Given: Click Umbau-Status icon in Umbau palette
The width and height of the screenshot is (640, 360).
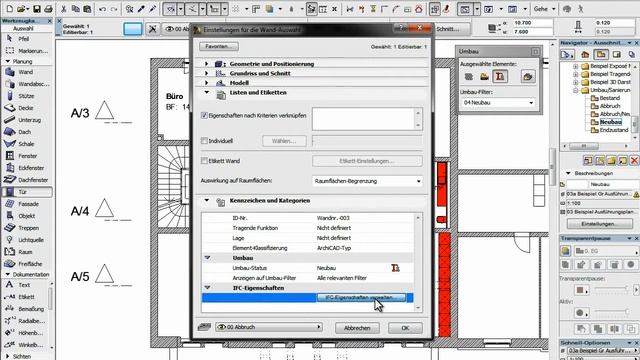Looking at the screenshot, I should coord(500,76).
